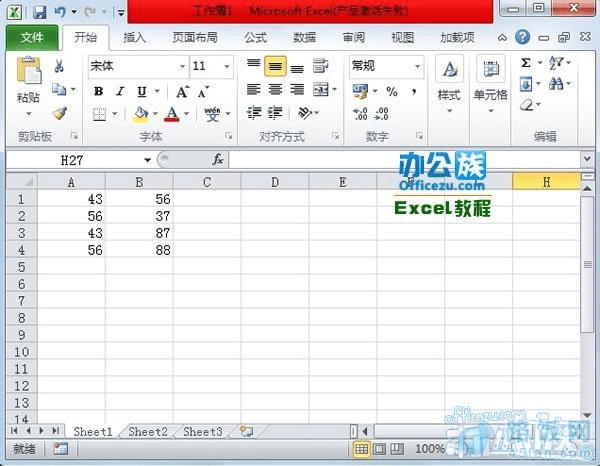
Task: Apply red Font Color A
Action: tap(172, 114)
